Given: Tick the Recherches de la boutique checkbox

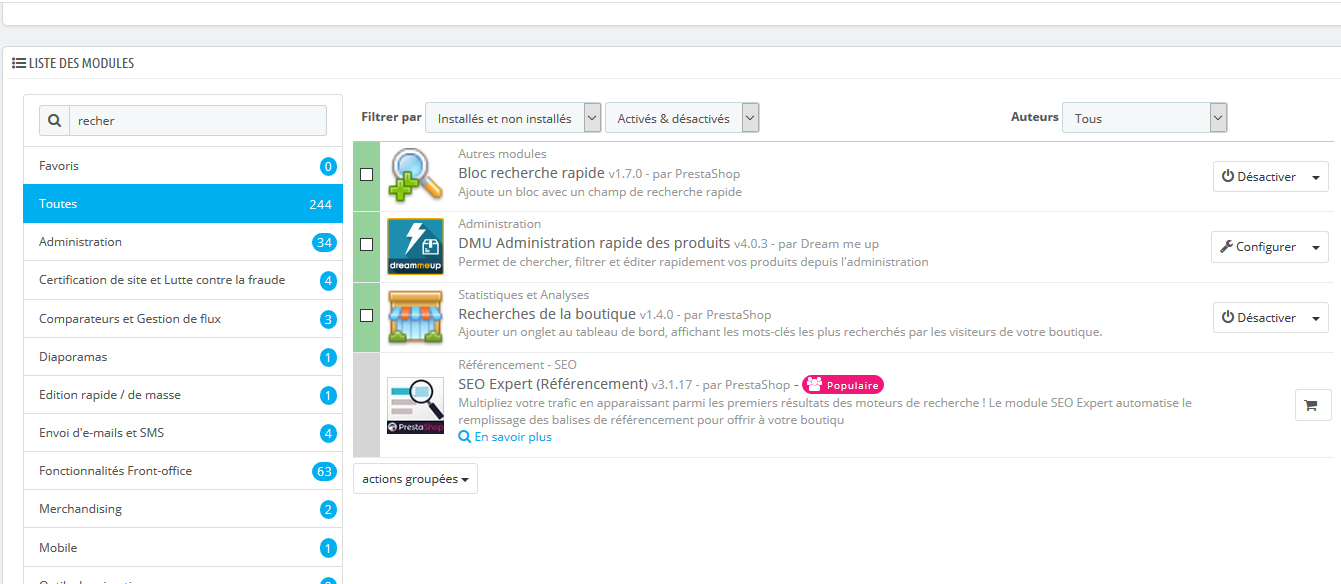Looking at the screenshot, I should 366,315.
